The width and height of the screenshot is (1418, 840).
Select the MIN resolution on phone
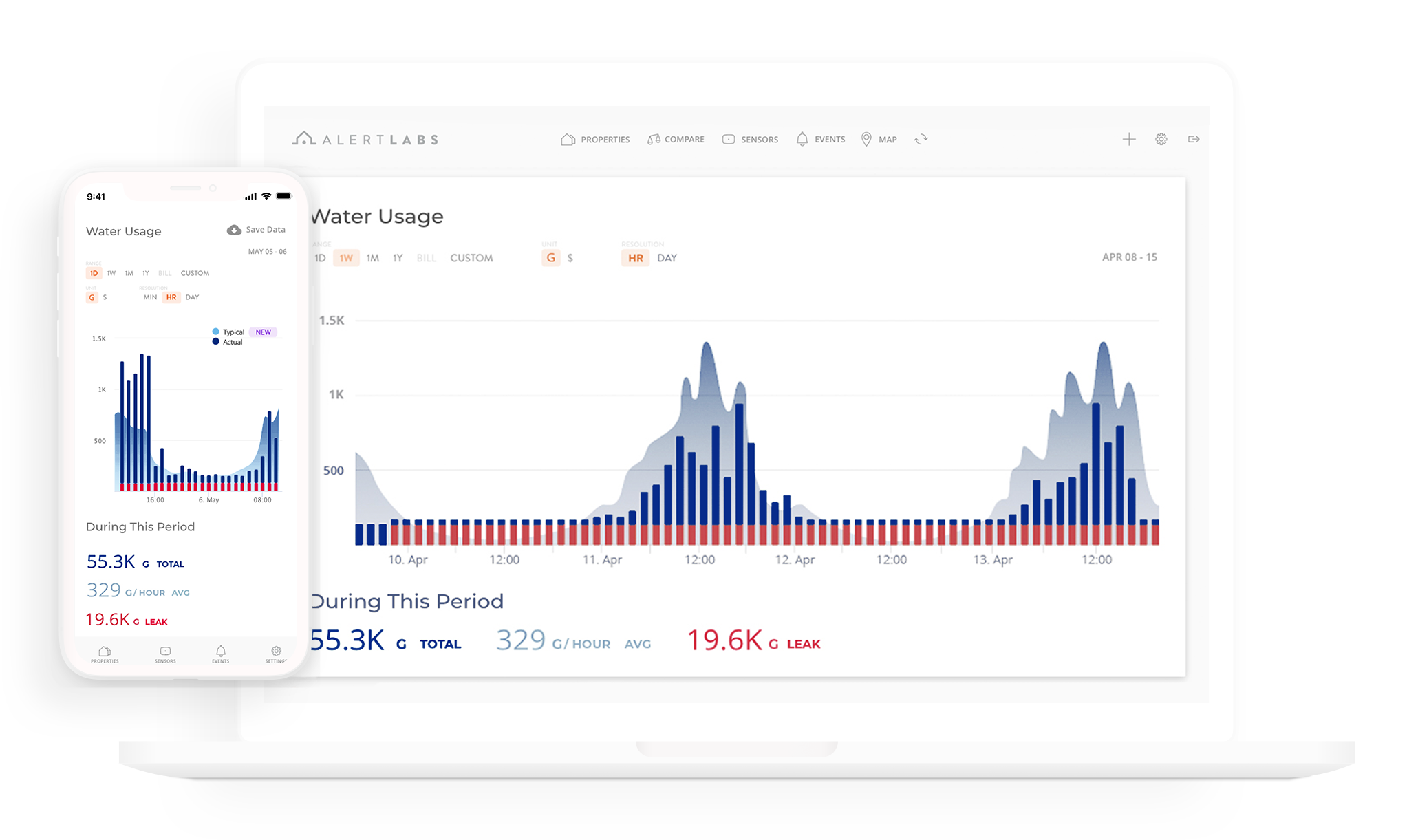pyautogui.click(x=150, y=297)
